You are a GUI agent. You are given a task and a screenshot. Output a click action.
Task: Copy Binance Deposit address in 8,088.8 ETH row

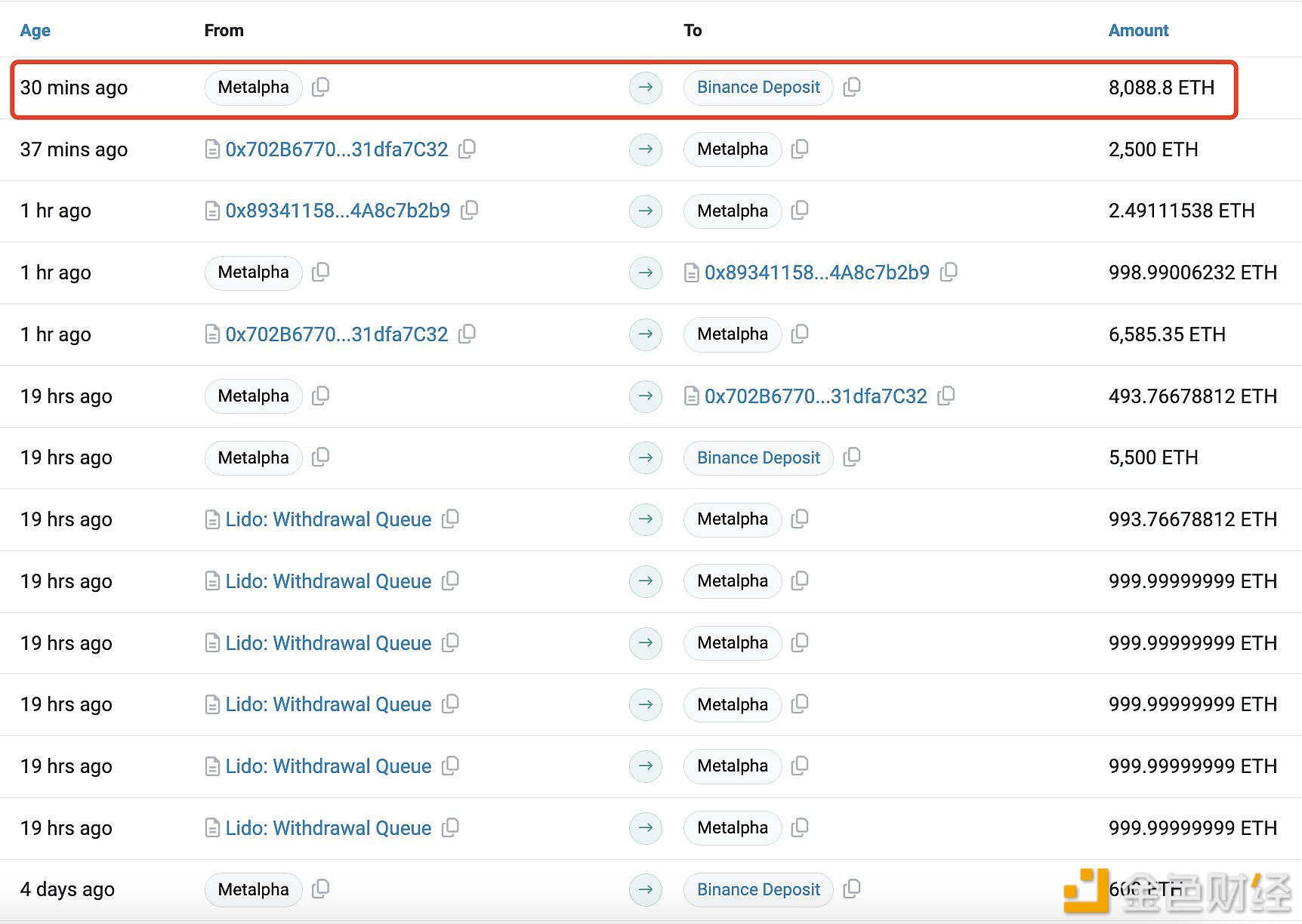coord(851,87)
